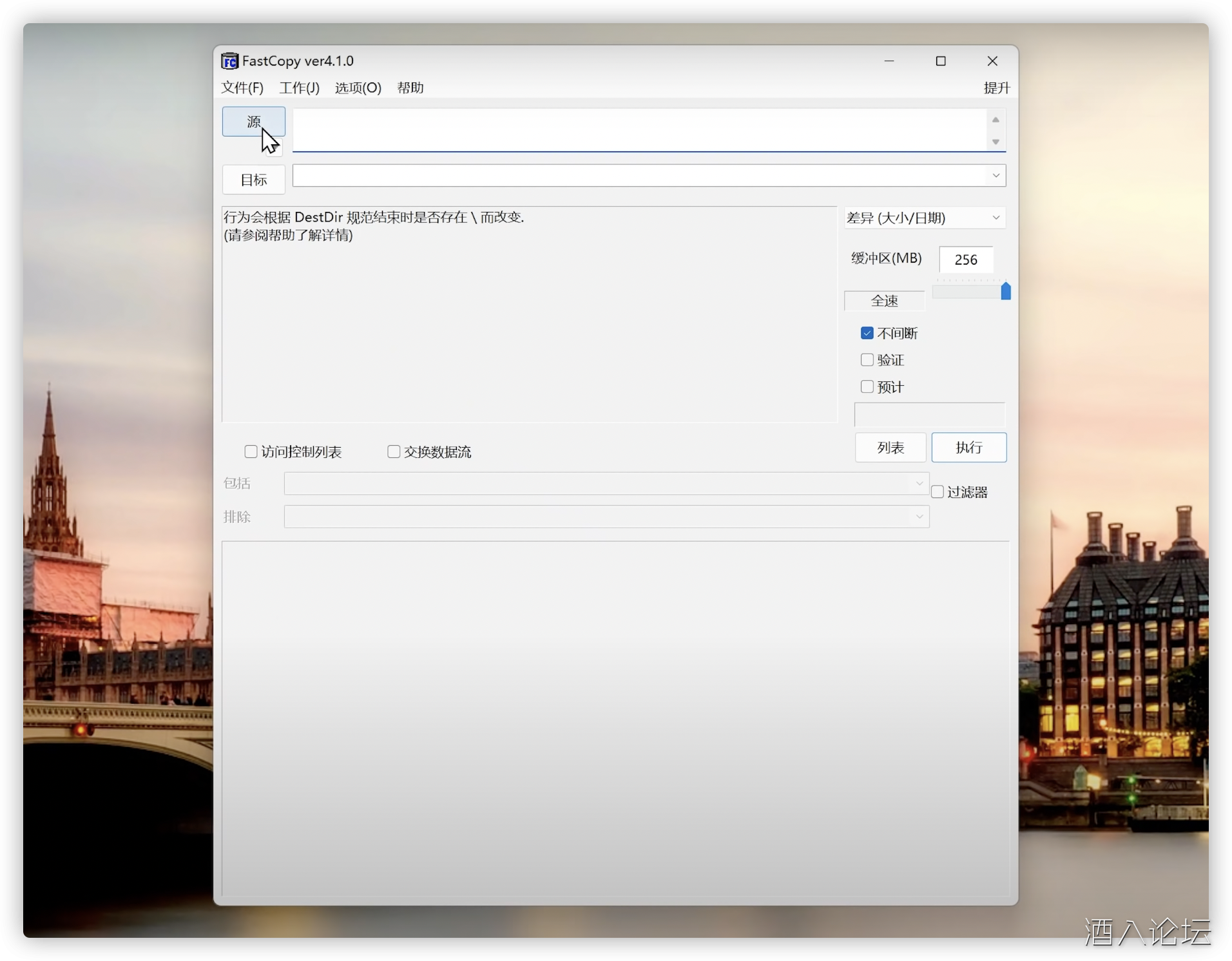1232x961 pixels.
Task: Minimize the FastCopy window
Action: click(889, 61)
